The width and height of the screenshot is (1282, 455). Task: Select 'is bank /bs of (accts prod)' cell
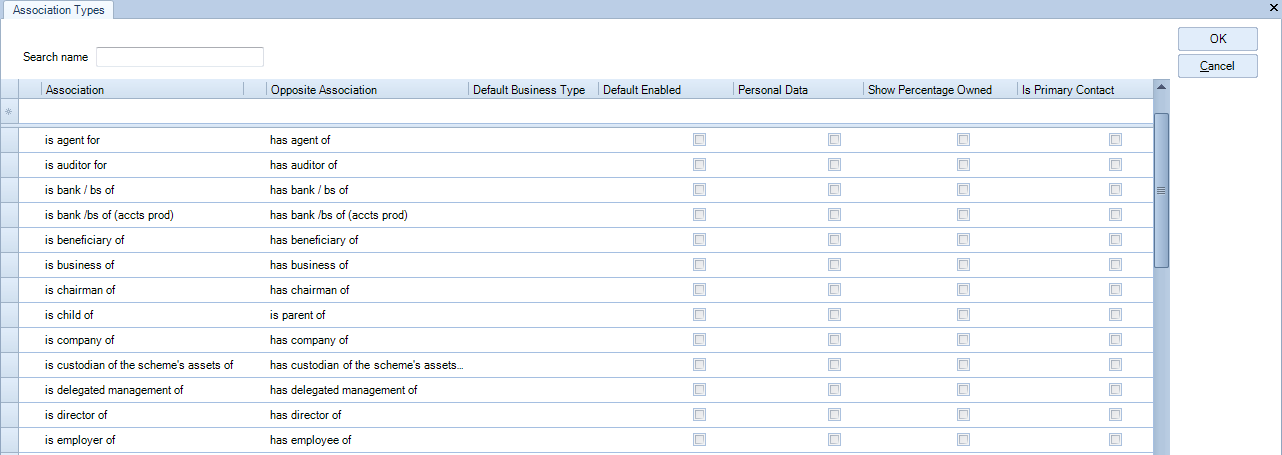(142, 215)
